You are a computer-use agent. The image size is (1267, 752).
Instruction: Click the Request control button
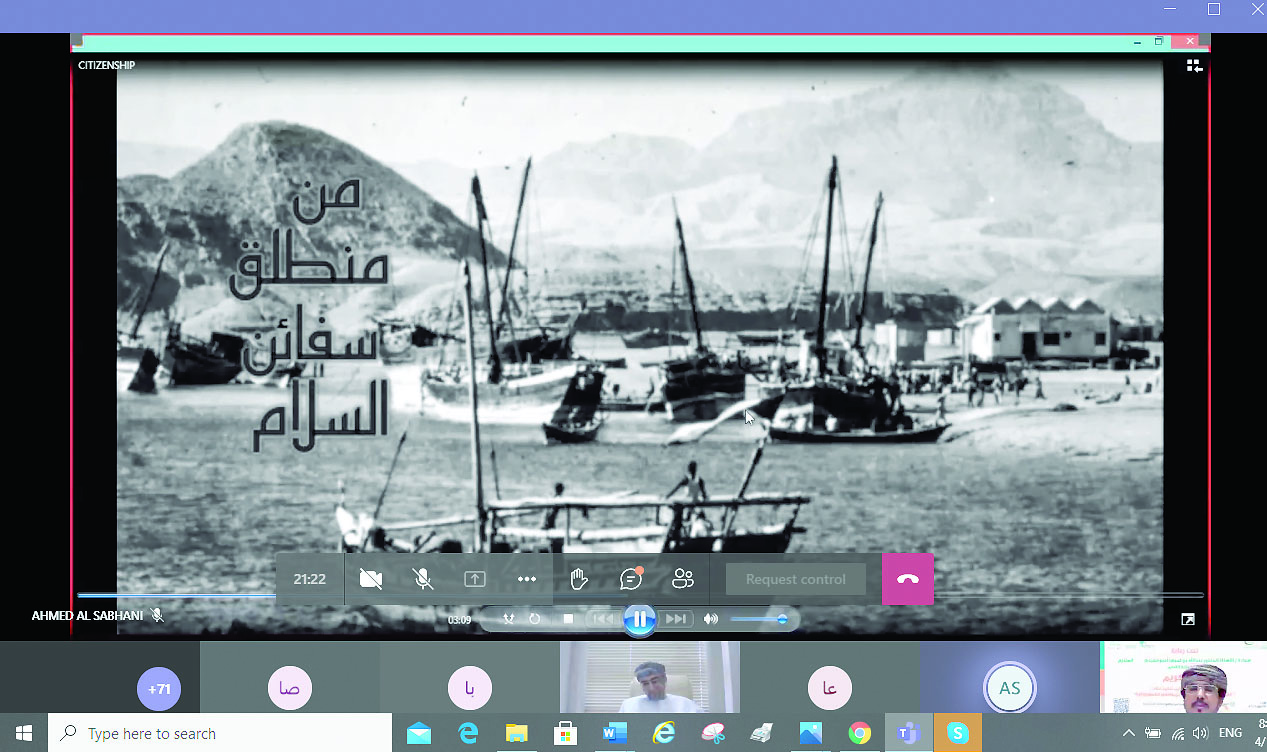(795, 580)
